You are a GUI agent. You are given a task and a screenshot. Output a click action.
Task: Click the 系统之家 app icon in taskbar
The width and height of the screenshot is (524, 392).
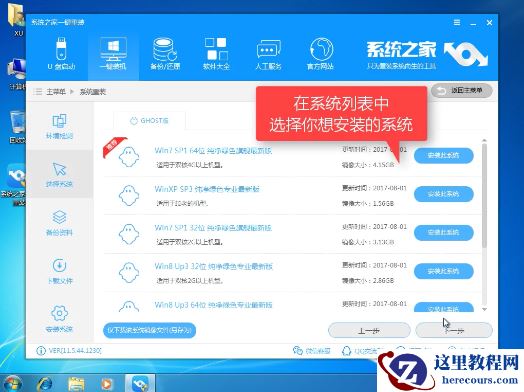point(140,383)
